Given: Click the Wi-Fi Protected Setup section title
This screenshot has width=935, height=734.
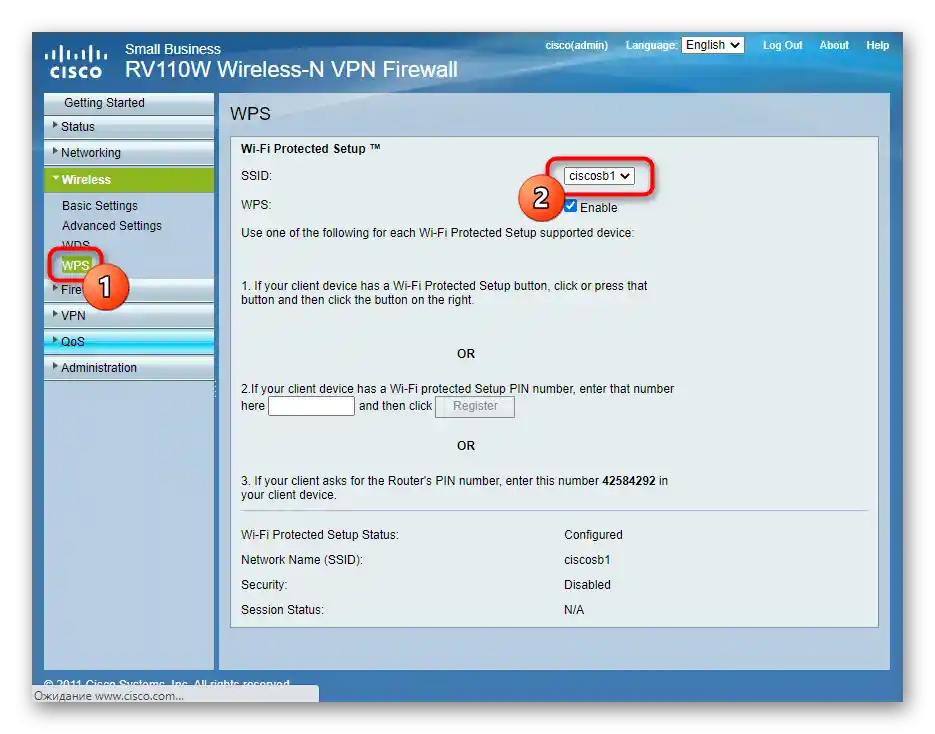Looking at the screenshot, I should tap(310, 148).
